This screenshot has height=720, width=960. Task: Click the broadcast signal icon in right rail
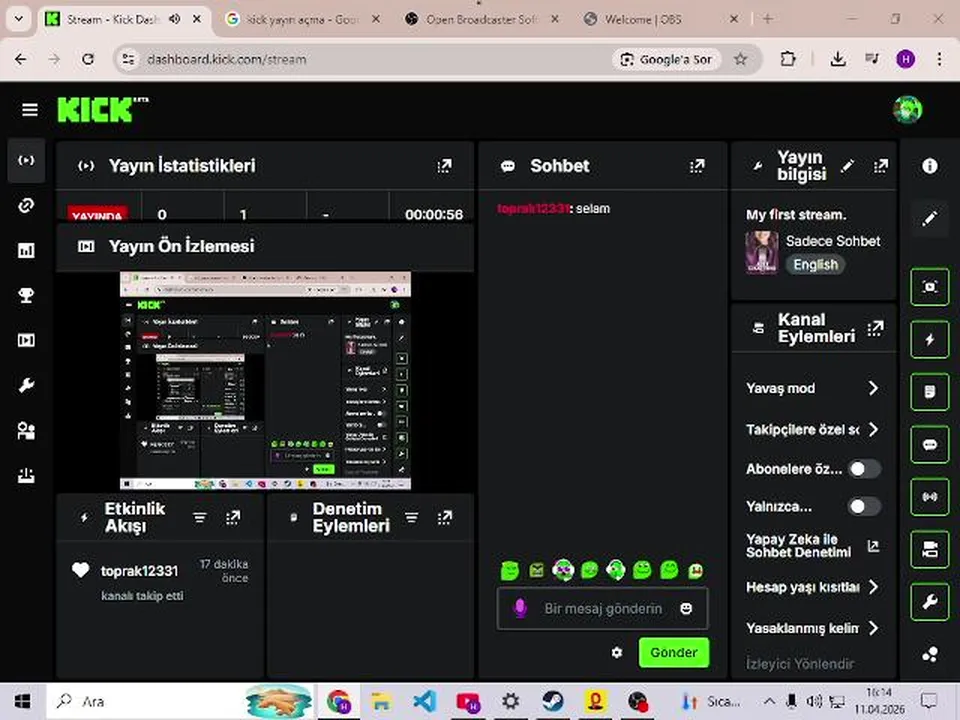[929, 497]
